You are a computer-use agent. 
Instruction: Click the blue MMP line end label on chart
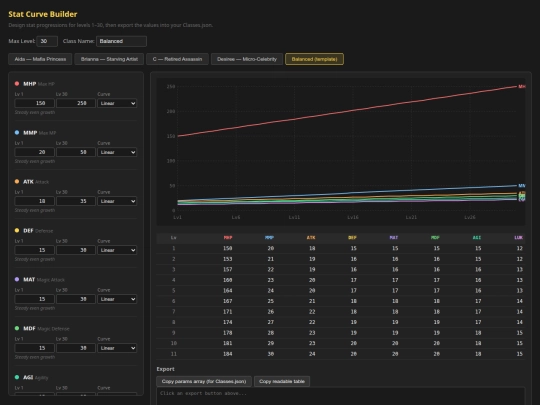click(x=522, y=186)
